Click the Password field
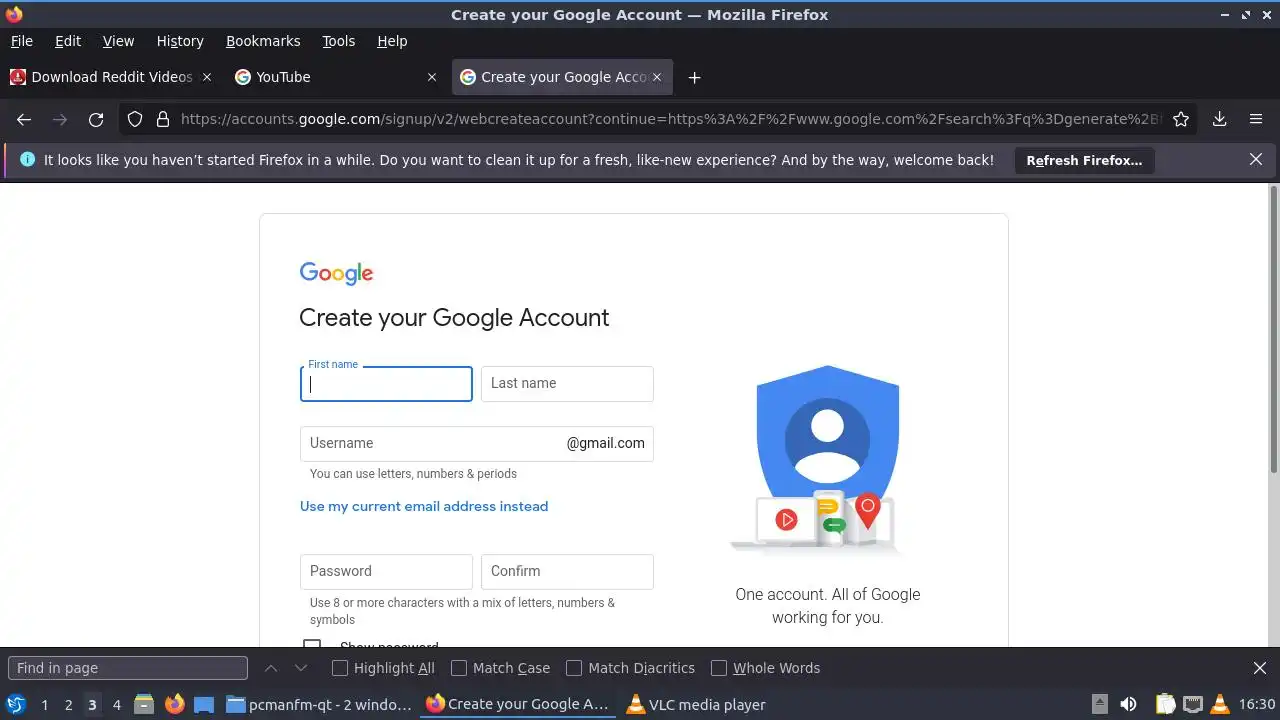 click(386, 571)
